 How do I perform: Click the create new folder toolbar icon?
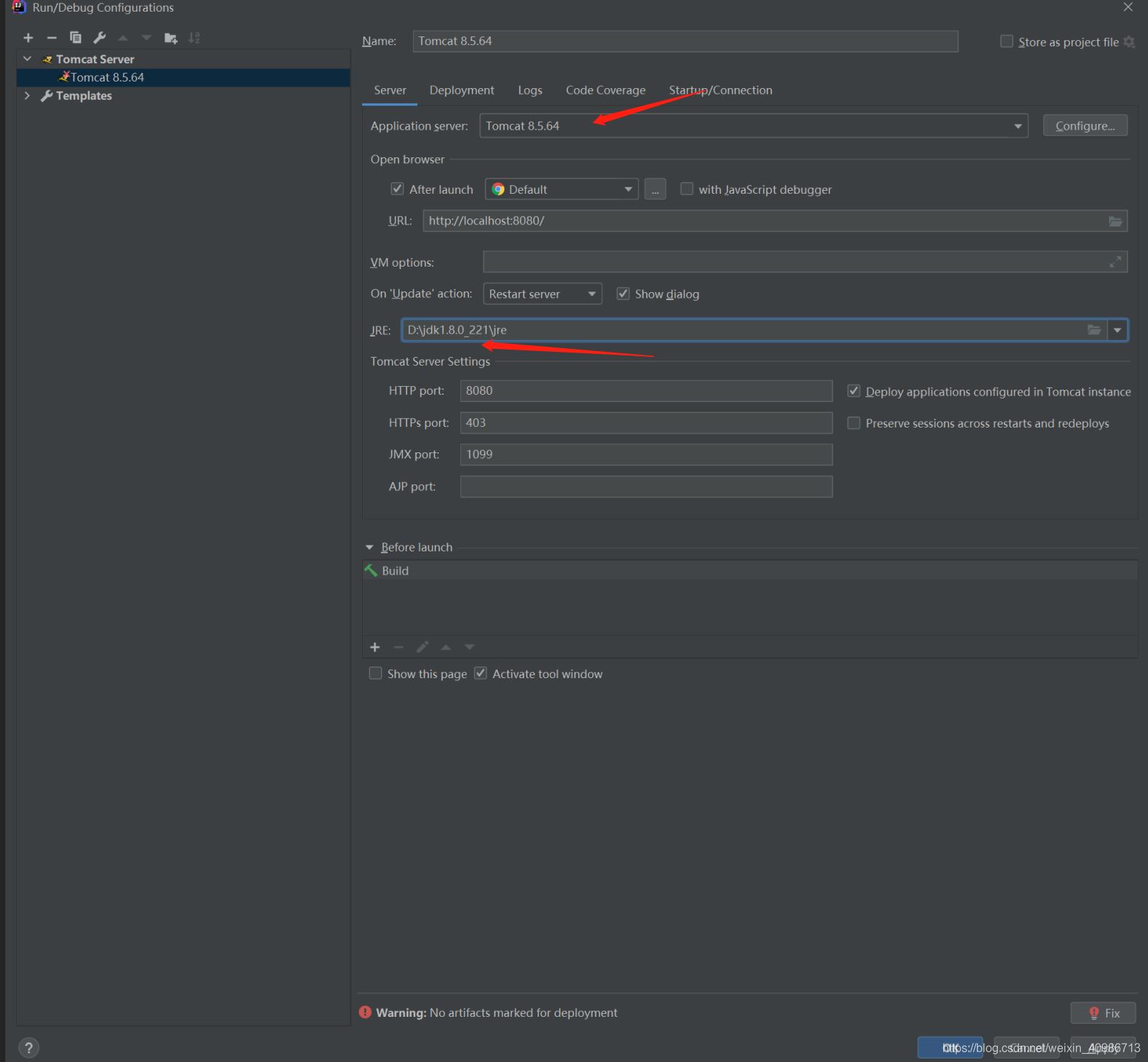(170, 38)
